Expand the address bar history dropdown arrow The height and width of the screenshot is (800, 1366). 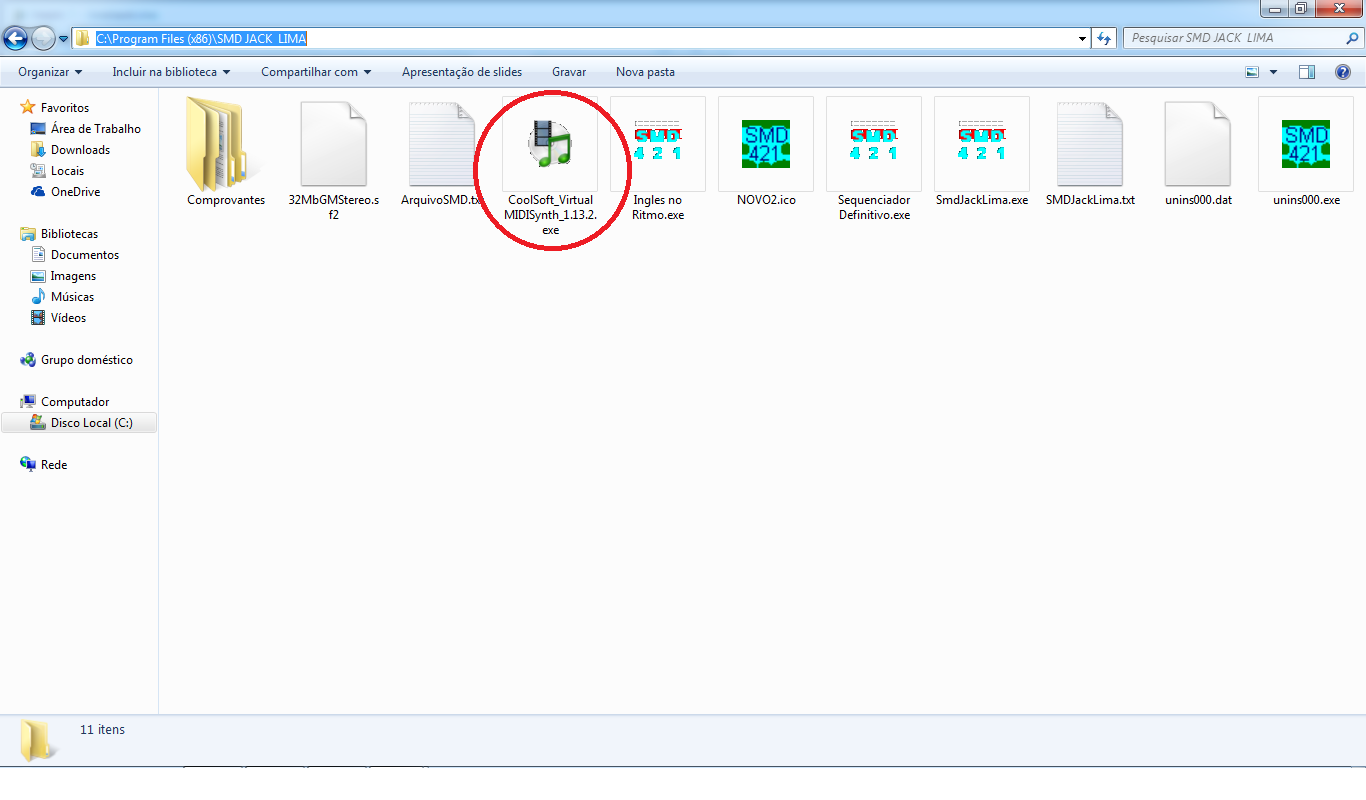tap(1082, 39)
